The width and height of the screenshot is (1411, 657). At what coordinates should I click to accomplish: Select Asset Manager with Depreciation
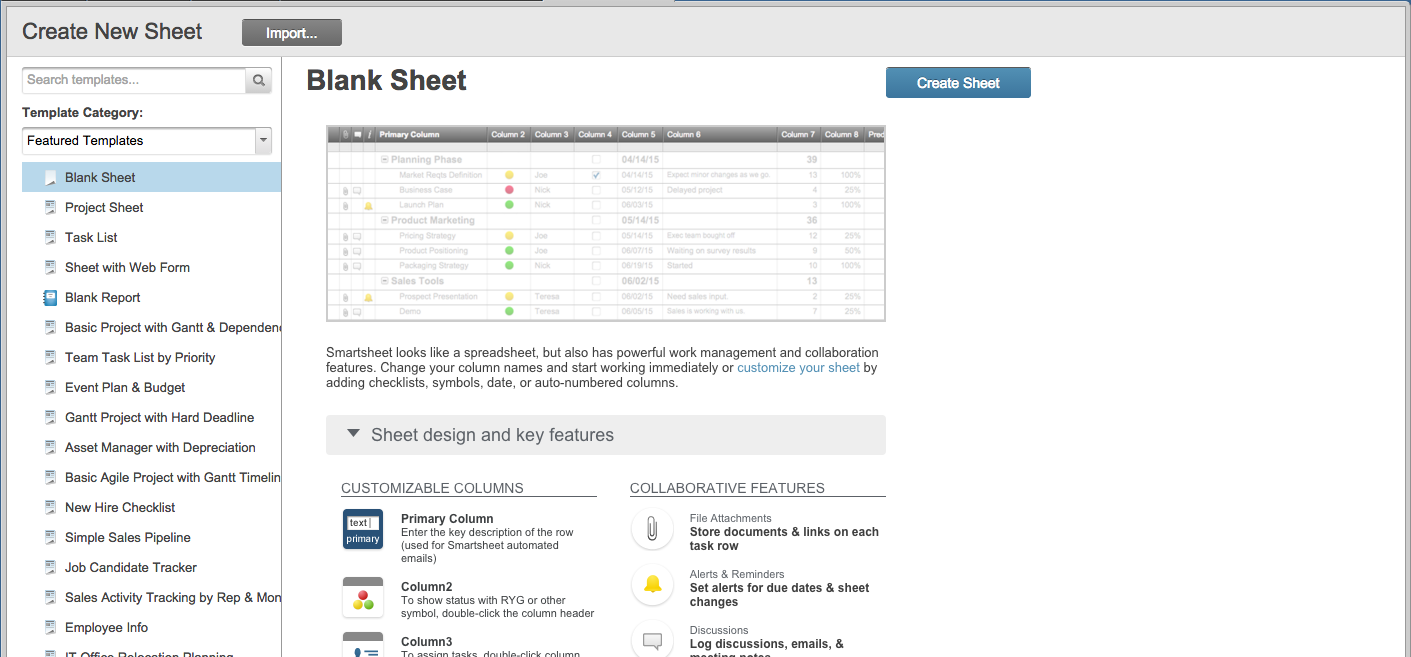click(x=152, y=448)
